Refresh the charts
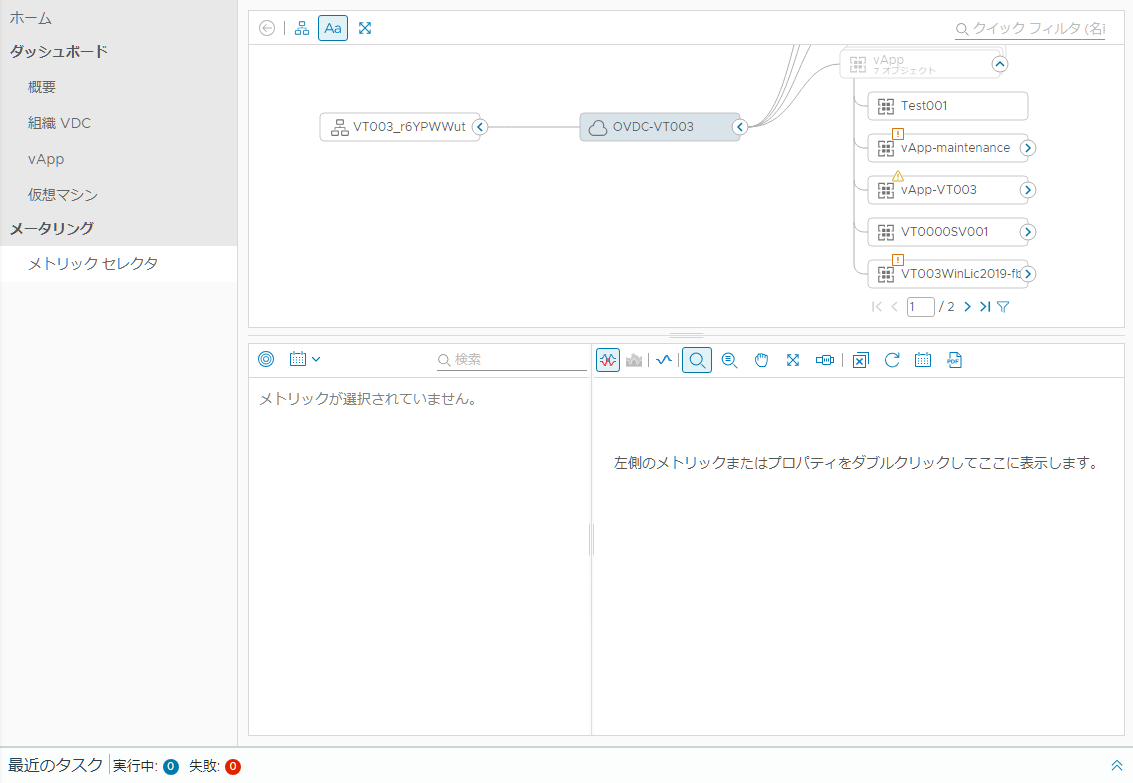 pyautogui.click(x=892, y=360)
